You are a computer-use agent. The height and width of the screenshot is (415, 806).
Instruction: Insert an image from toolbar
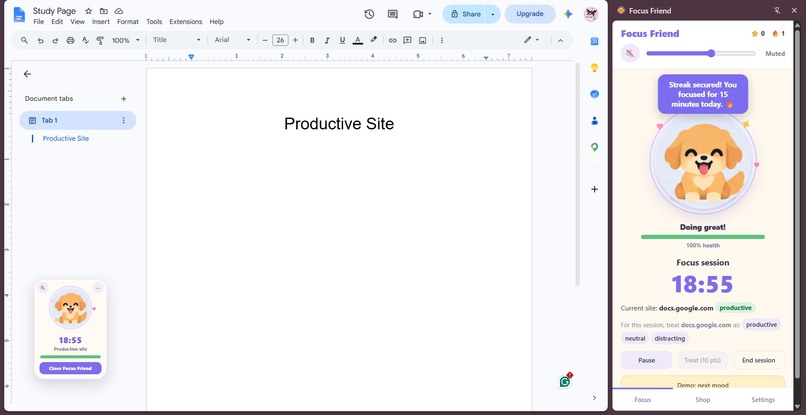tap(423, 40)
